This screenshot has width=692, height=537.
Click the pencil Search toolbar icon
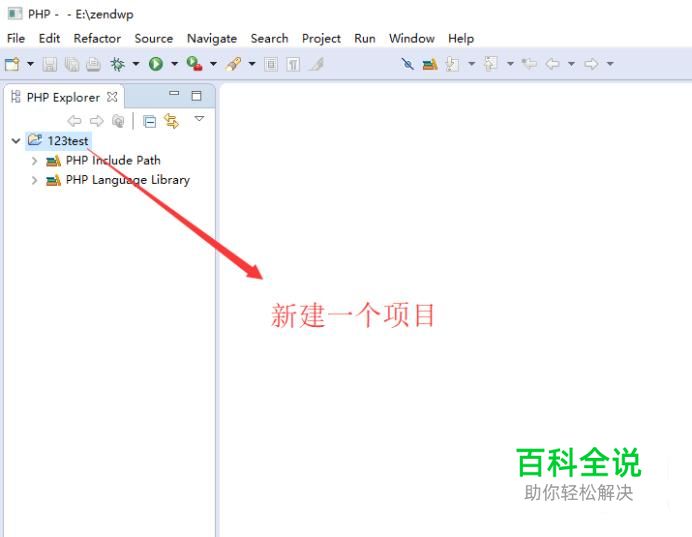pyautogui.click(x=233, y=64)
